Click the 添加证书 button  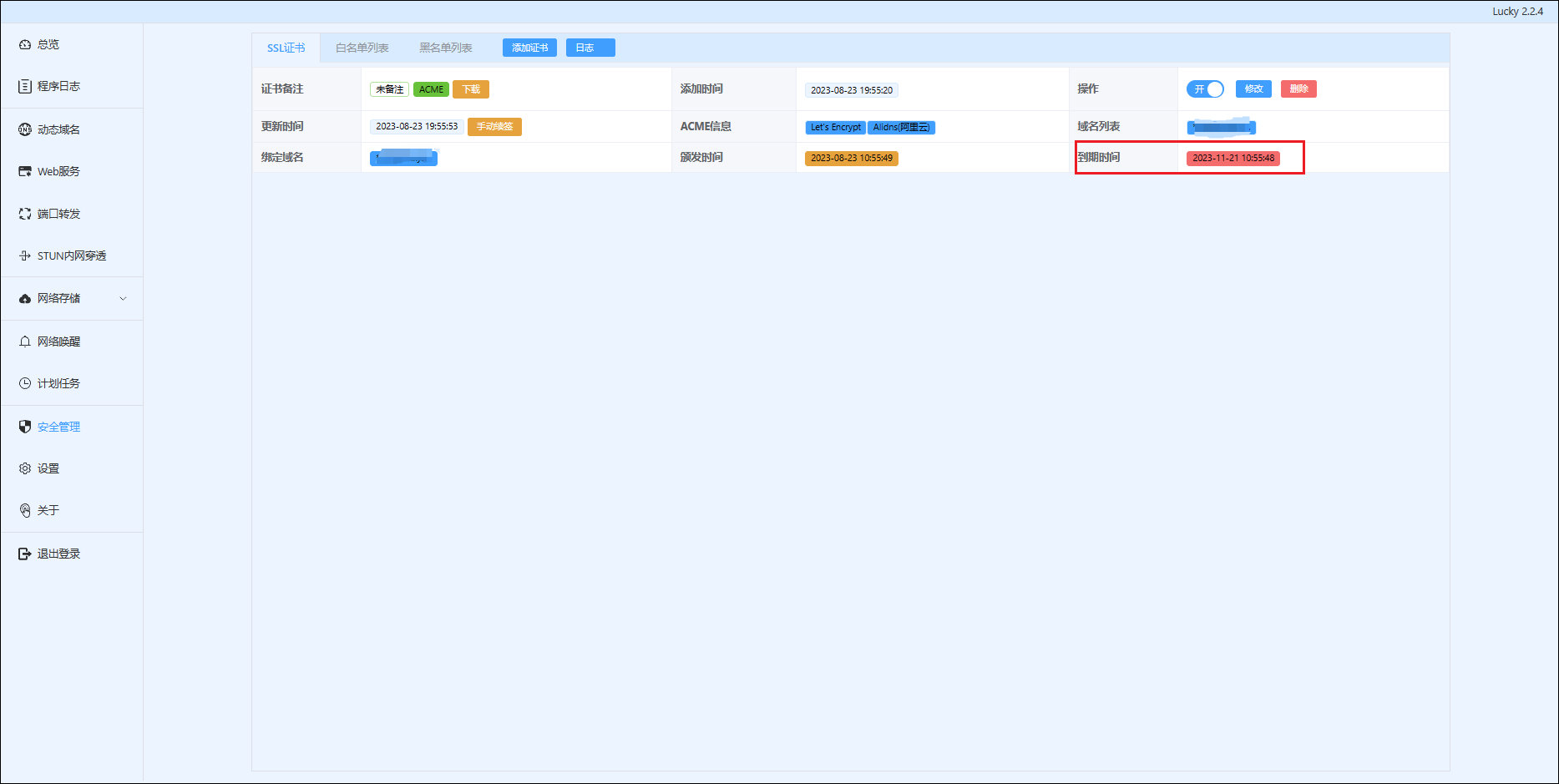coord(529,48)
